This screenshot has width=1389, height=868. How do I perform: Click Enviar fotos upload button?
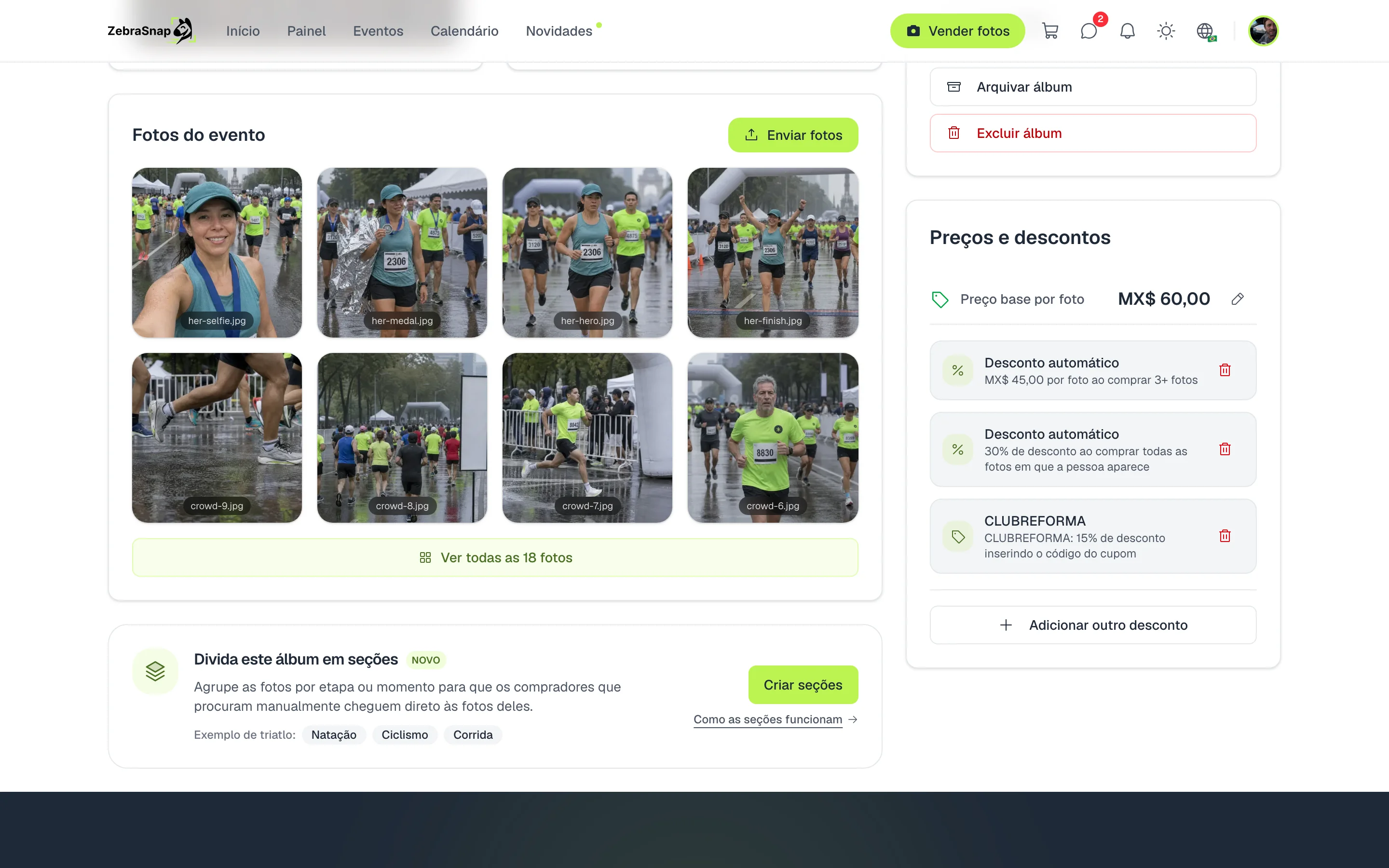click(793, 135)
